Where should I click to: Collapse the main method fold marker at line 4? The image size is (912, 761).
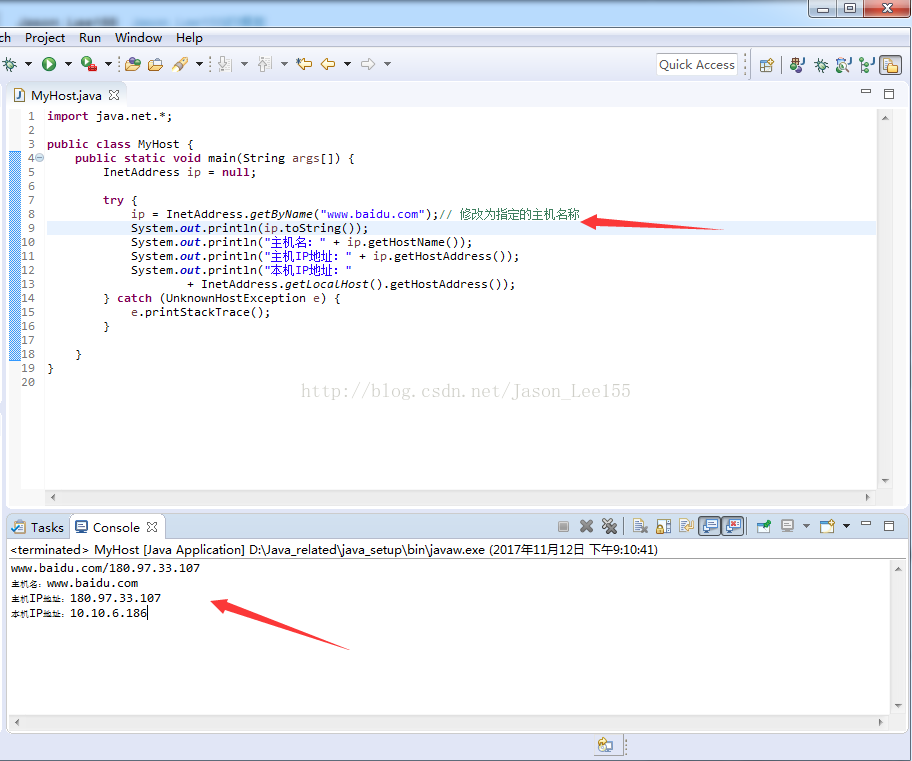(x=40, y=158)
